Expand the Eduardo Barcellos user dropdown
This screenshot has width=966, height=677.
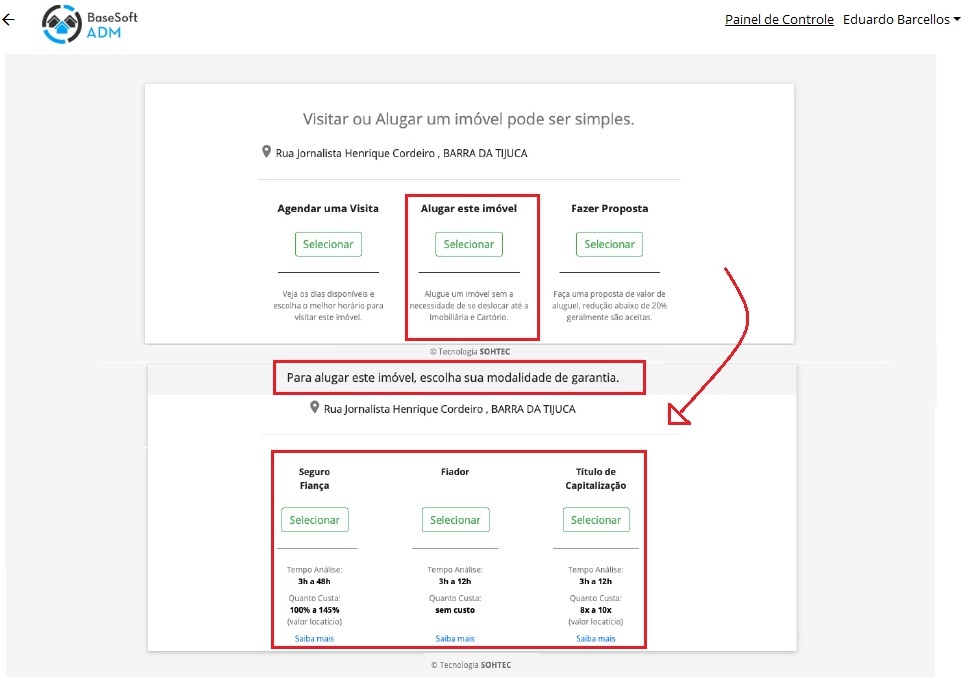901,19
